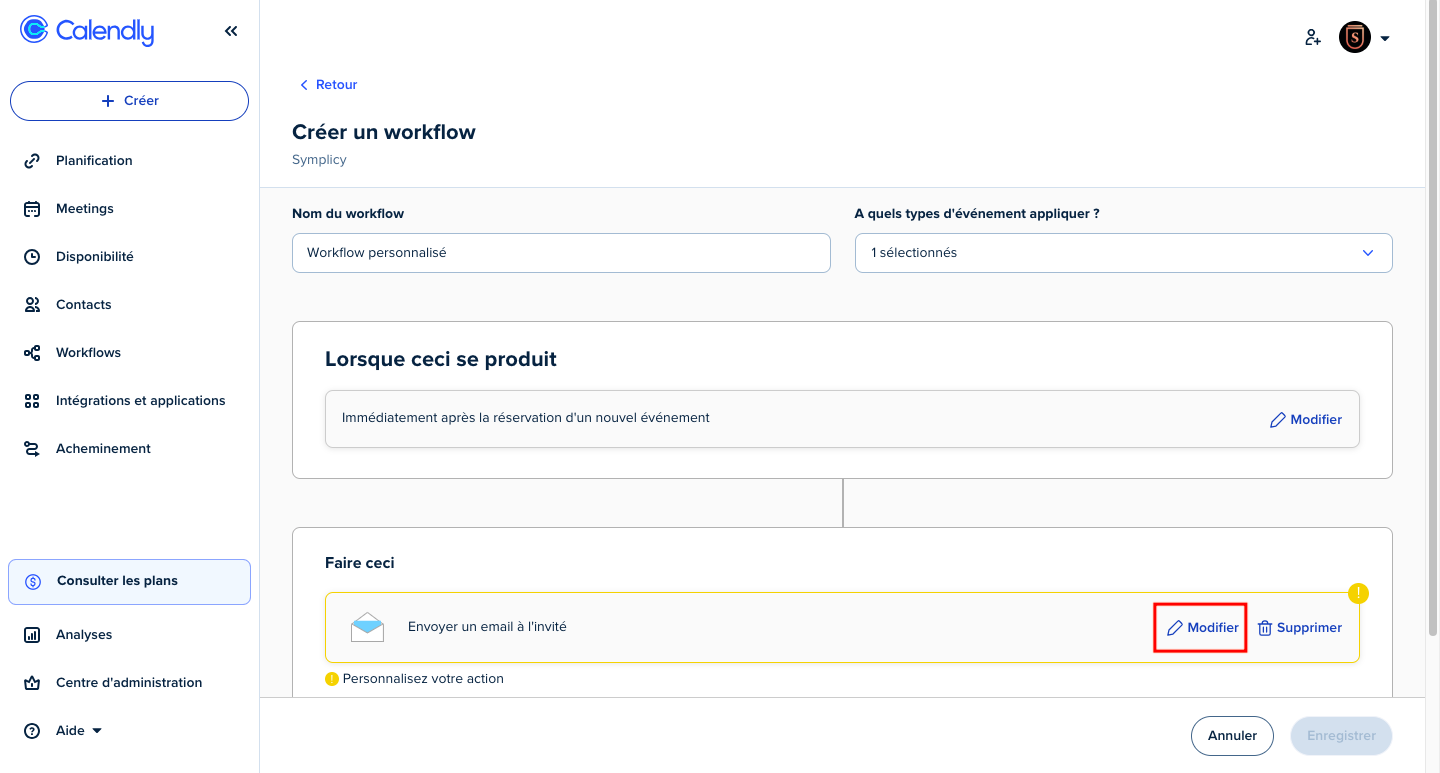Click the invite user icon

point(1313,38)
